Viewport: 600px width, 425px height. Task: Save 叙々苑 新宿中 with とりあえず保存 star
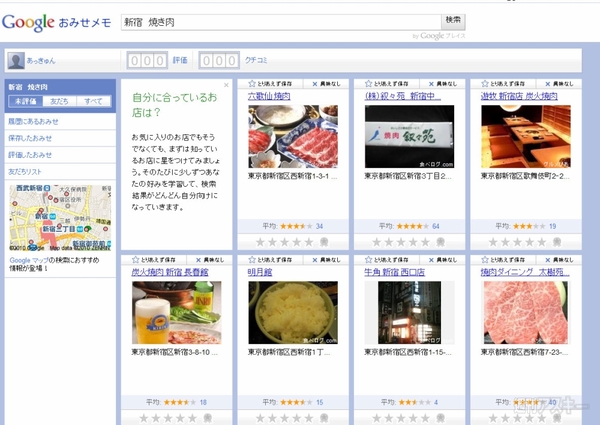[x=386, y=83]
